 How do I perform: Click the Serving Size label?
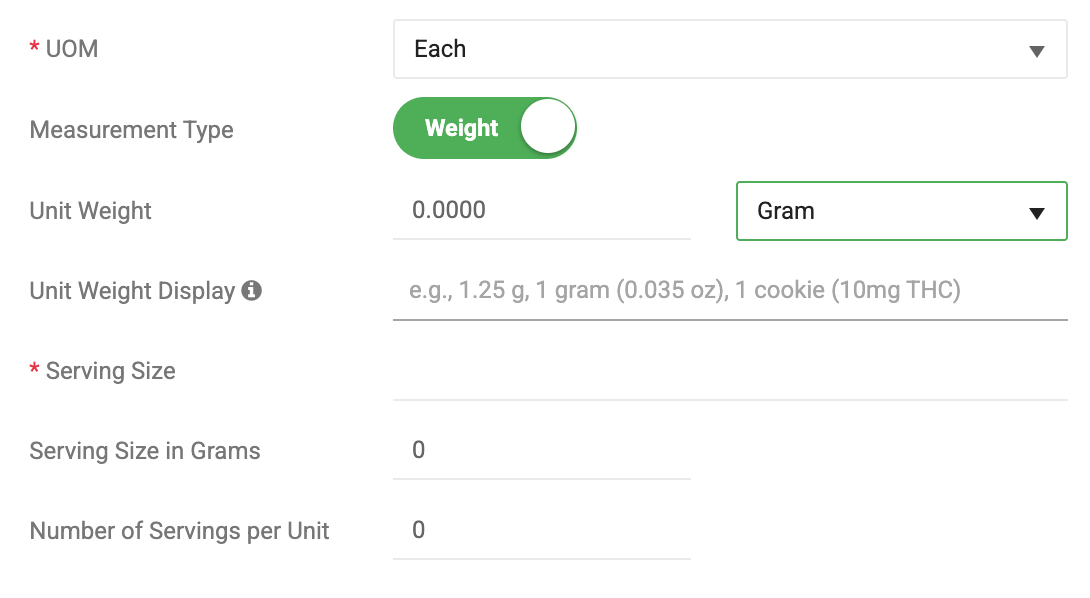(110, 371)
